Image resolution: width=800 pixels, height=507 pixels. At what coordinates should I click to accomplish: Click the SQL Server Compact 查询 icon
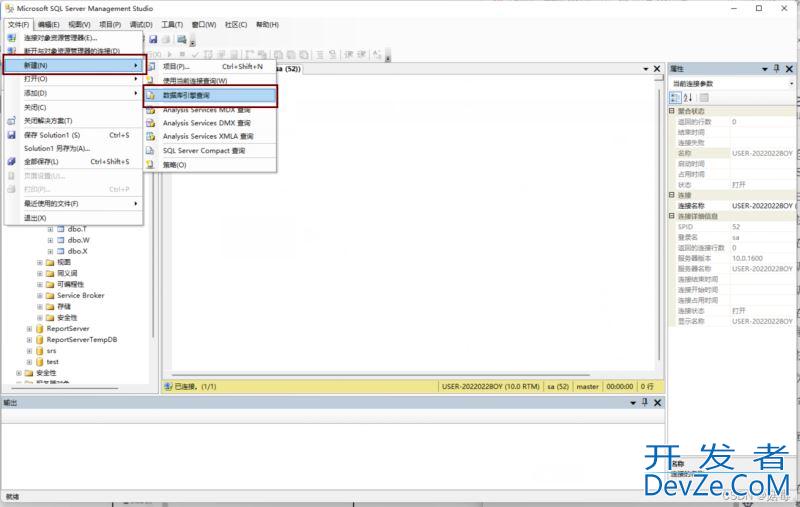point(150,150)
